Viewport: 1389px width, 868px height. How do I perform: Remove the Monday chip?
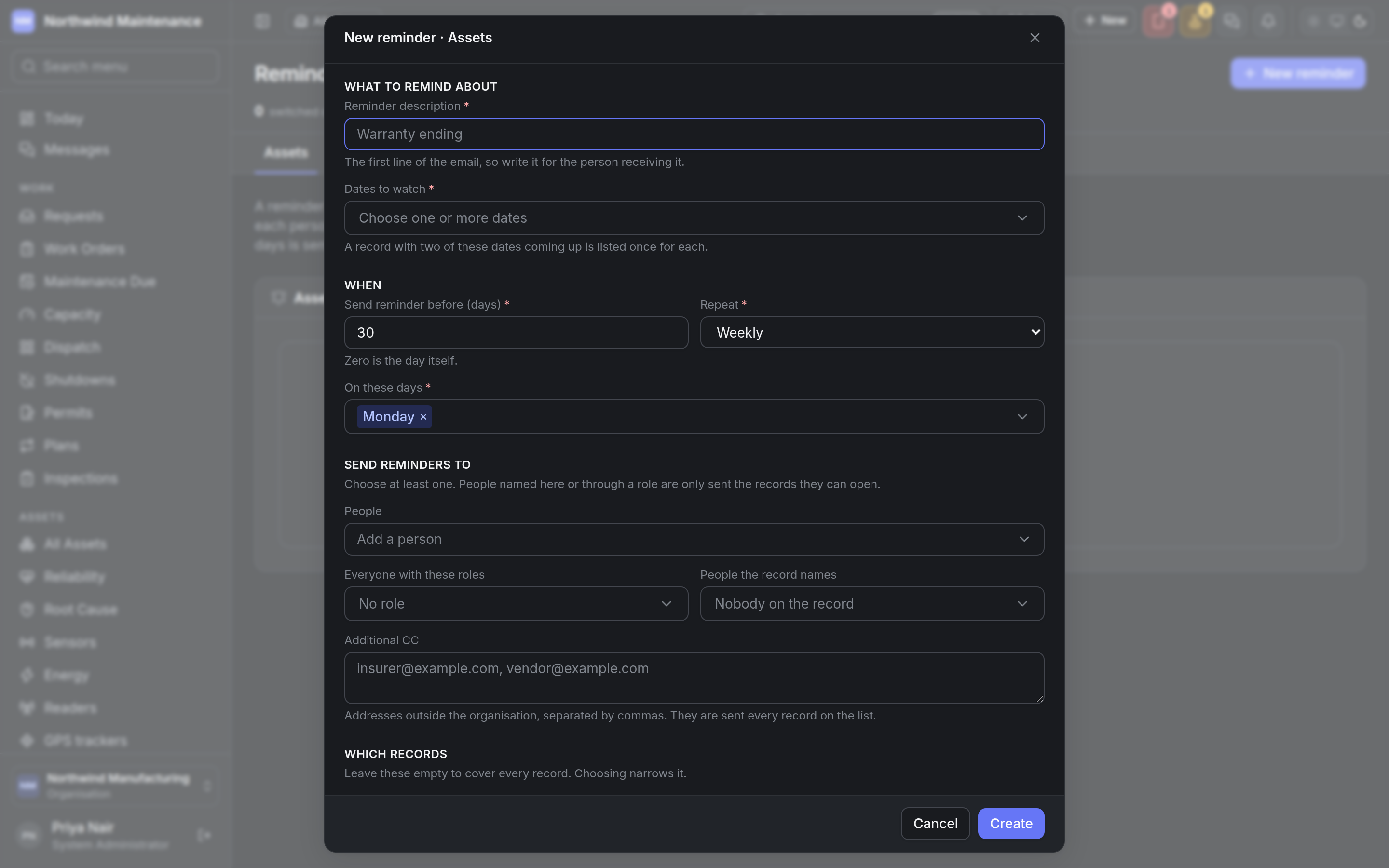click(423, 417)
